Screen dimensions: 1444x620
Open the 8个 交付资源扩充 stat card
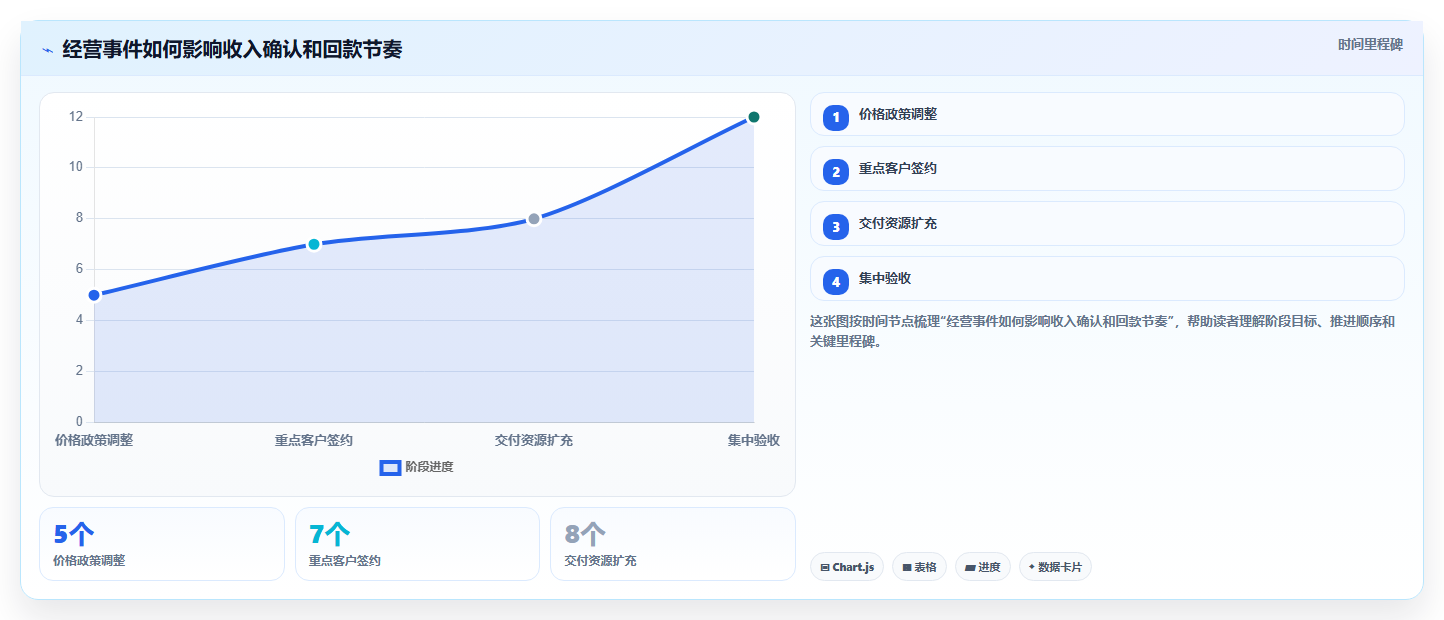coord(673,544)
